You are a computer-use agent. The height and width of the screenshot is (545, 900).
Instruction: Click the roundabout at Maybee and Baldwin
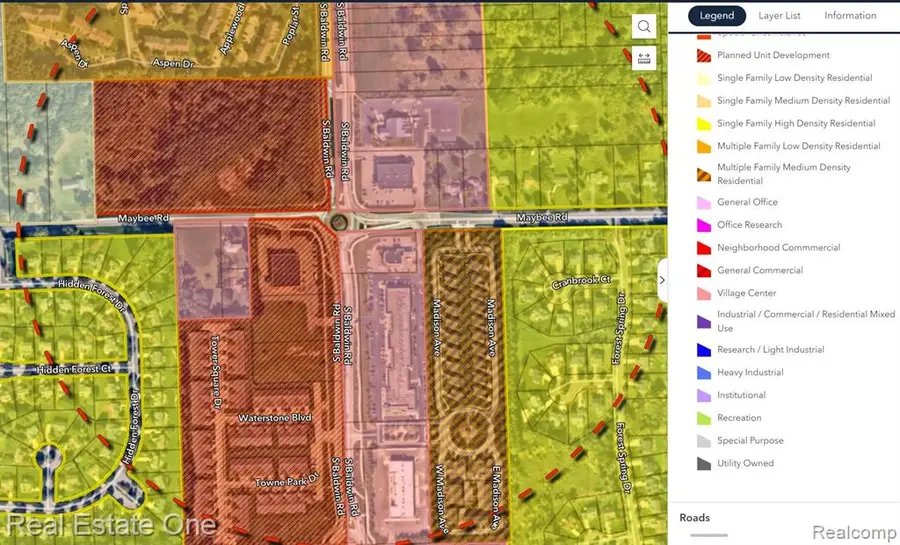tap(338, 222)
